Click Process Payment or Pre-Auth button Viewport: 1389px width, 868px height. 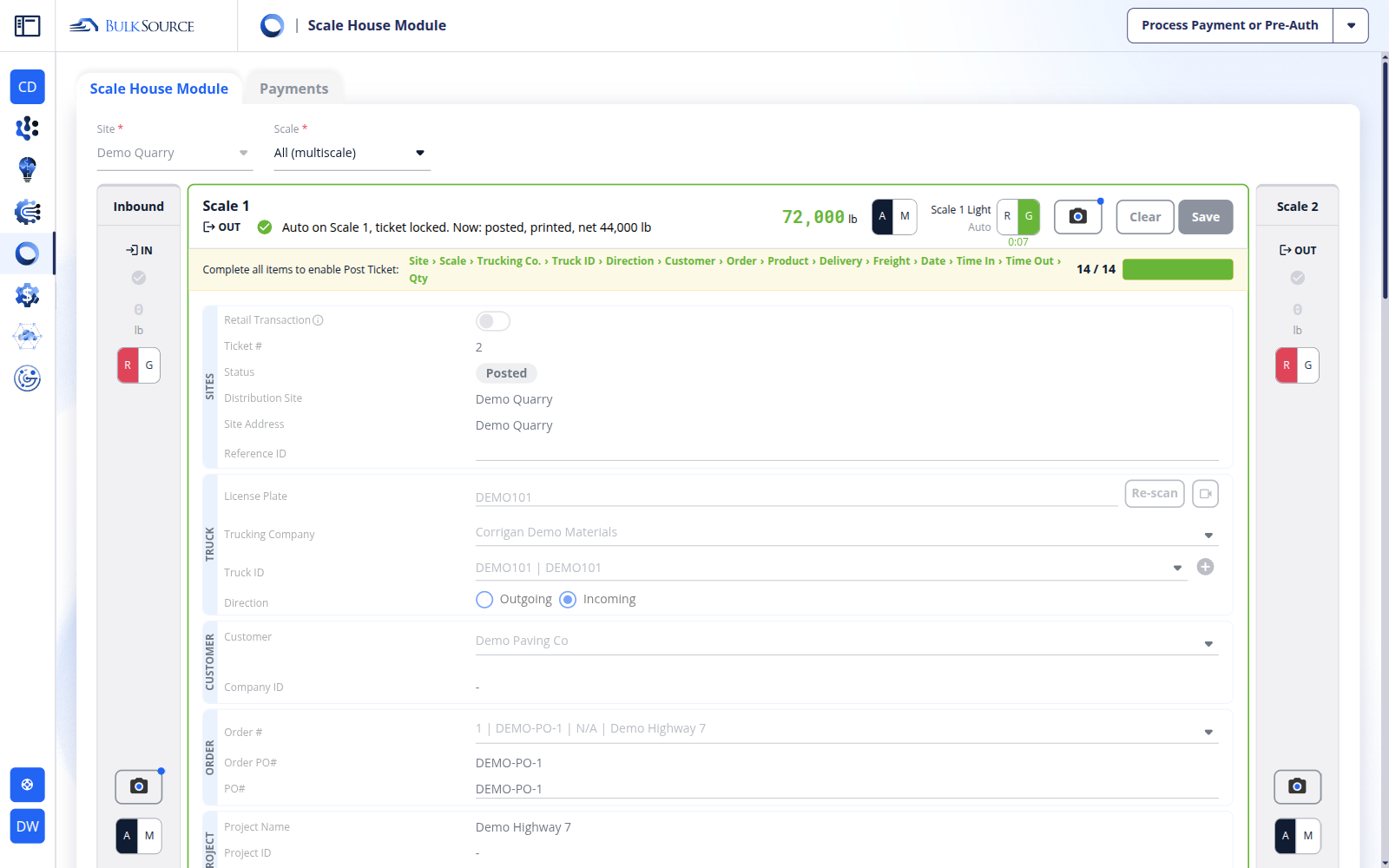[x=1230, y=26]
